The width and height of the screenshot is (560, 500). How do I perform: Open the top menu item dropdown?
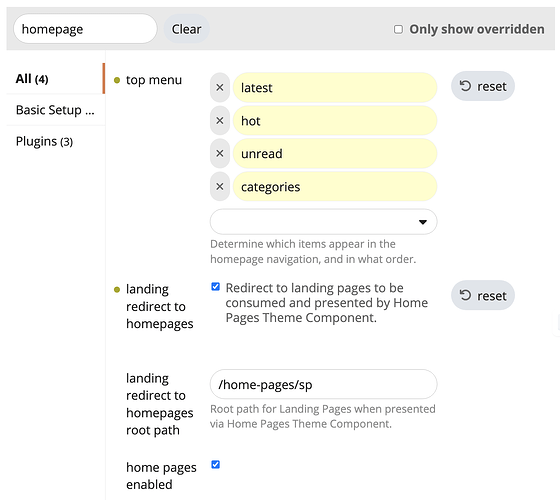point(324,222)
